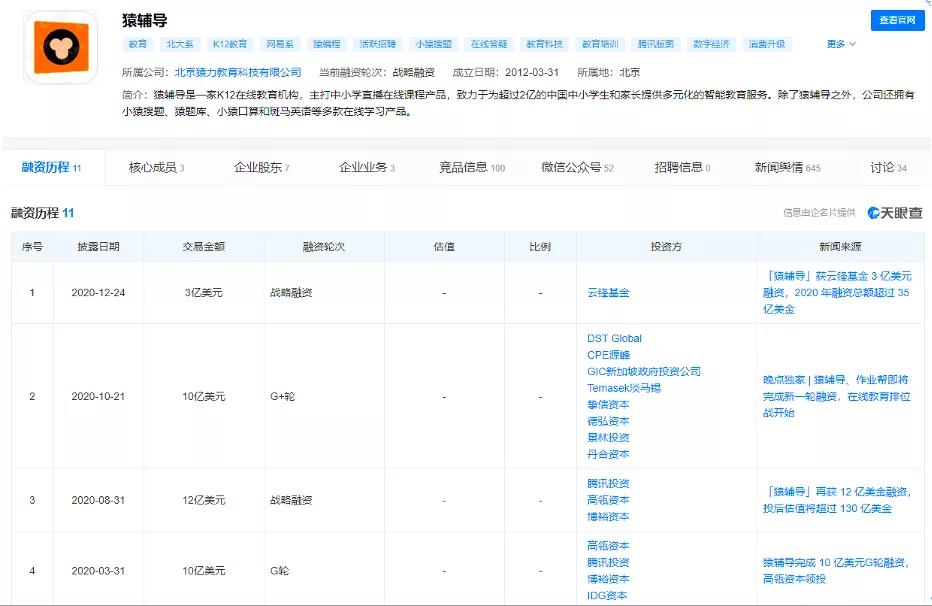Switch to the 企业股东 tab
The width and height of the screenshot is (932, 606).
(x=262, y=168)
